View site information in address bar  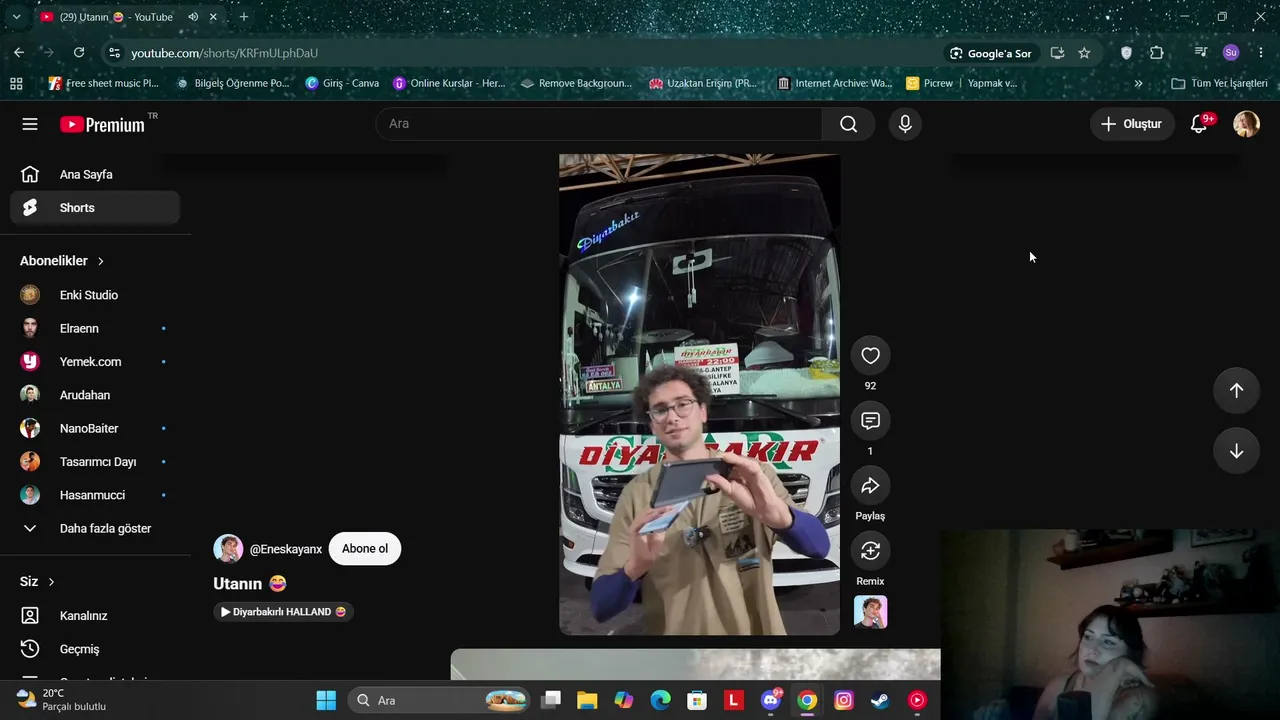114,53
